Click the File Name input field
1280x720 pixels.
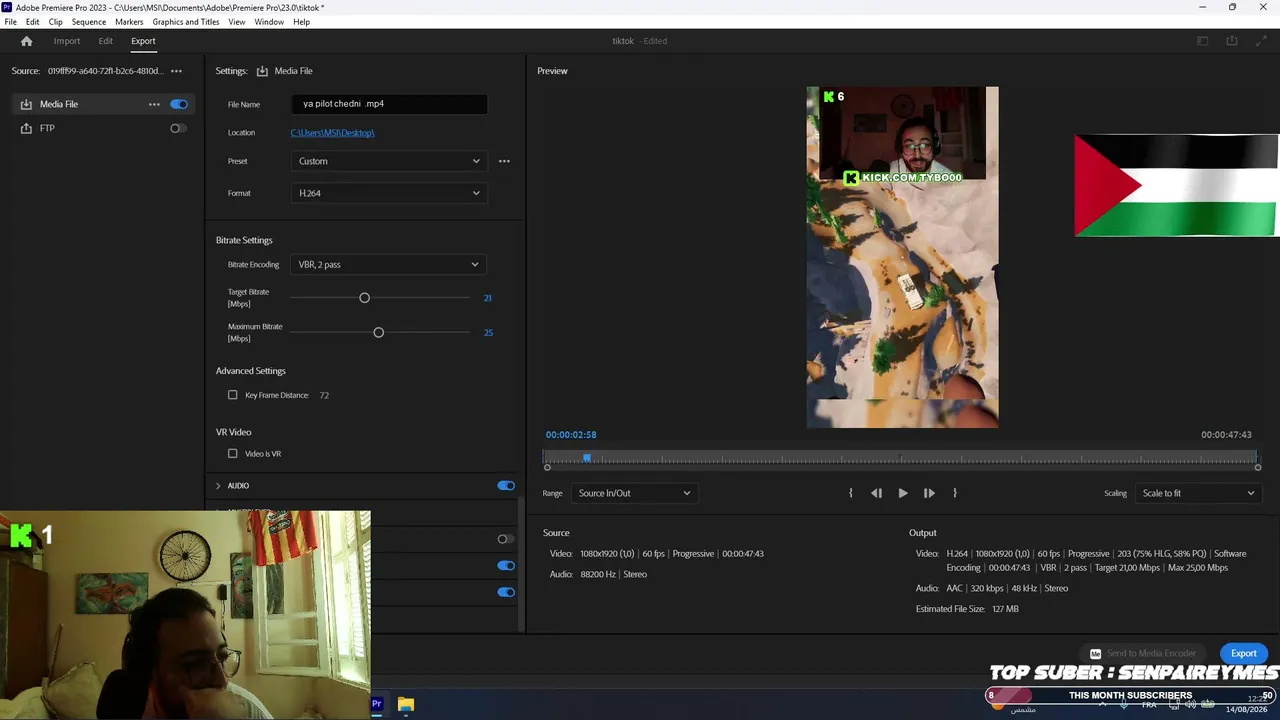(x=389, y=104)
